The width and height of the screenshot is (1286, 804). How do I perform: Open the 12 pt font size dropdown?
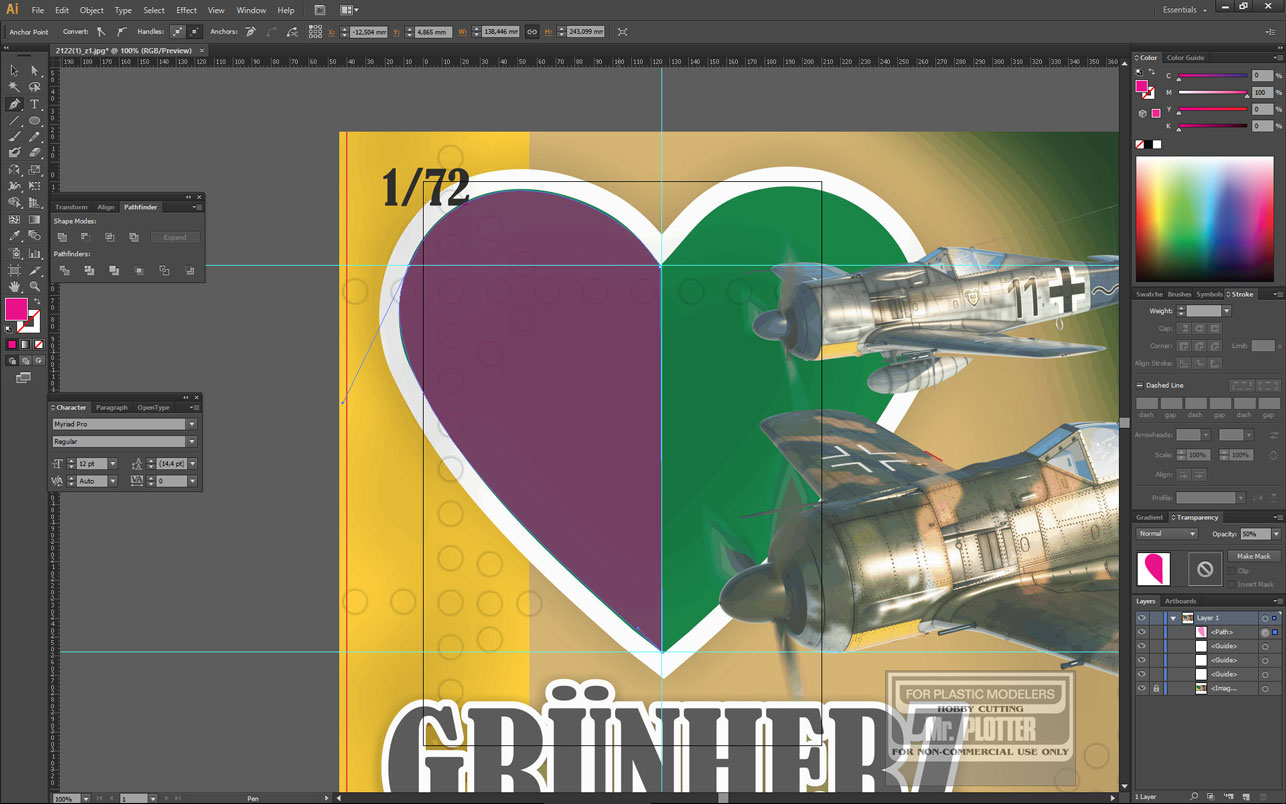[x=113, y=464]
